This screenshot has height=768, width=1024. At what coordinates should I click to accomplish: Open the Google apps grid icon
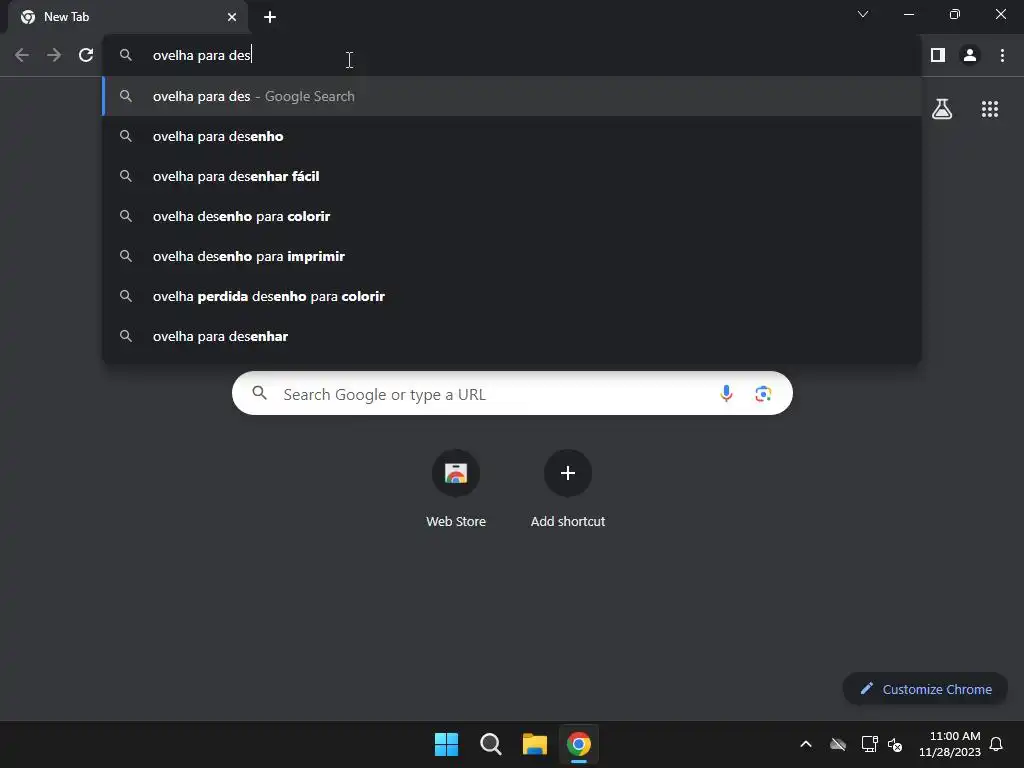coord(990,109)
